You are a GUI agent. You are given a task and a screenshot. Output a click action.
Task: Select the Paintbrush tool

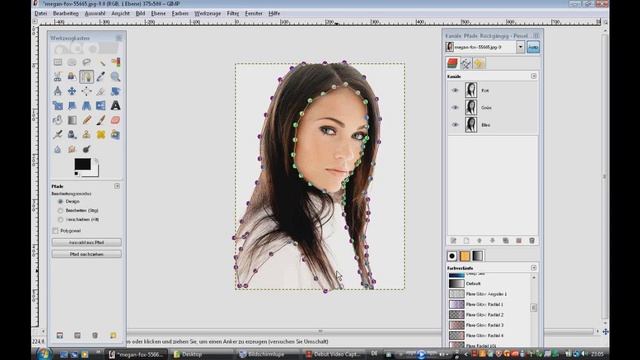[x=101, y=120]
